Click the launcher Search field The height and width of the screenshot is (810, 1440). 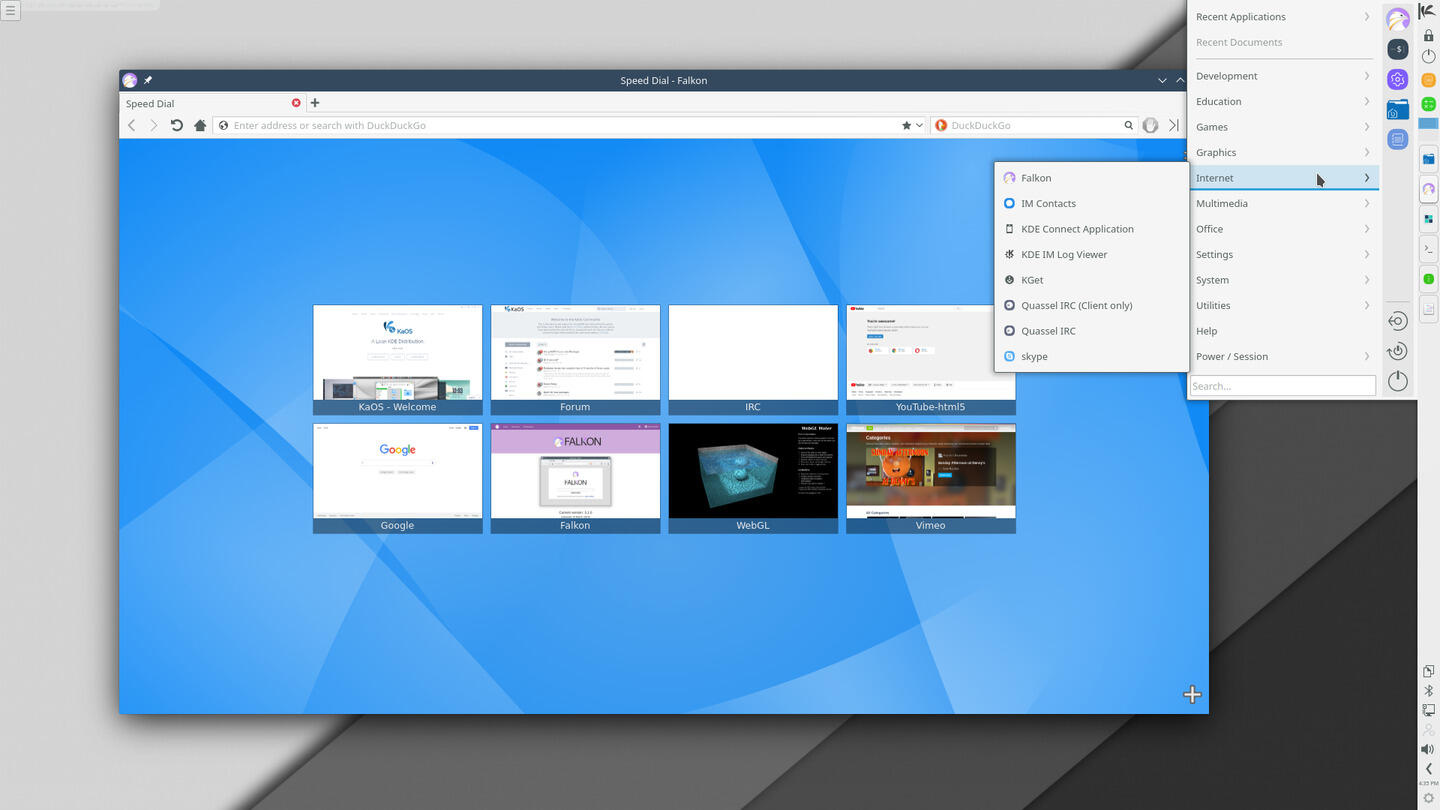[x=1283, y=386]
